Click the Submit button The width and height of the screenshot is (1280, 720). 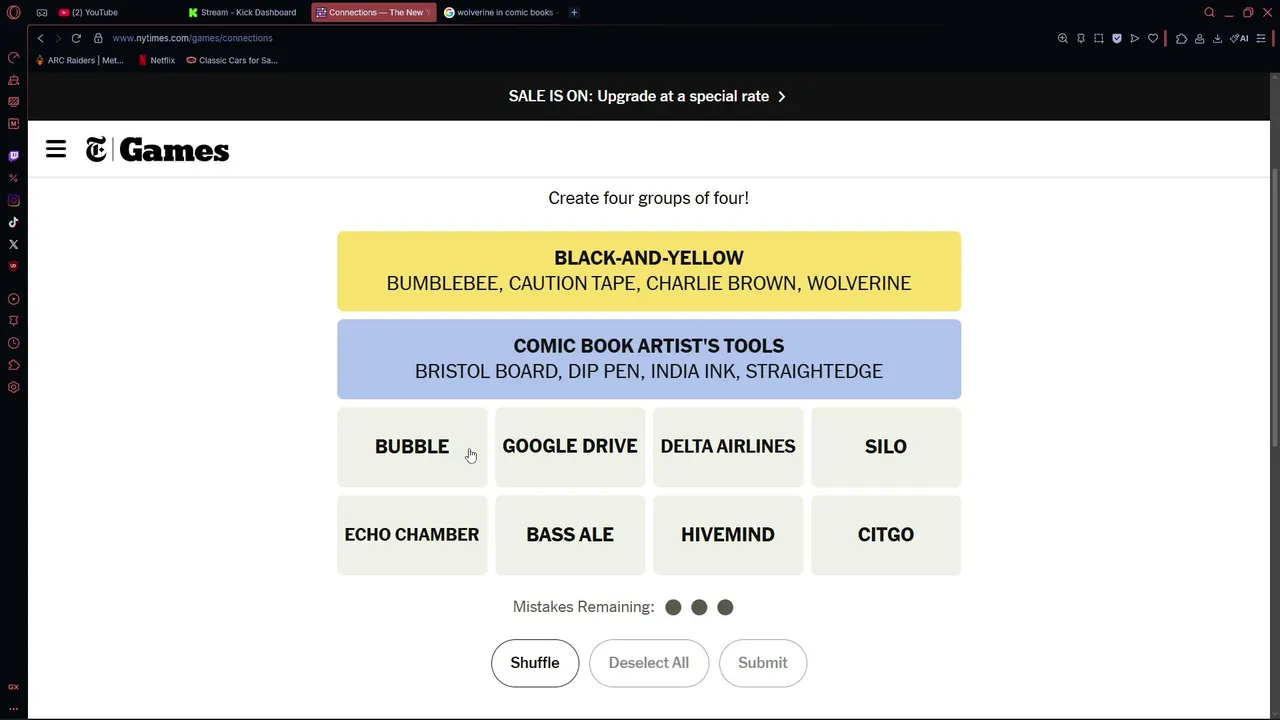pyautogui.click(x=763, y=663)
